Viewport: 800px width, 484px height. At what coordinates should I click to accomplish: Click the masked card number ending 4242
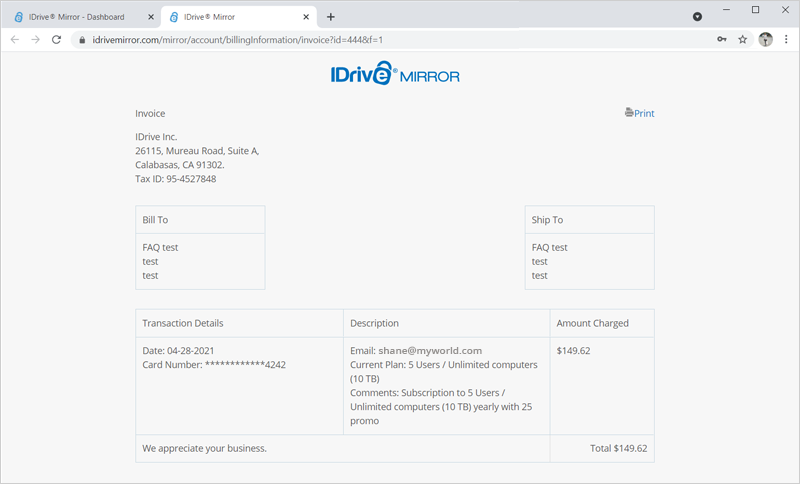point(245,365)
